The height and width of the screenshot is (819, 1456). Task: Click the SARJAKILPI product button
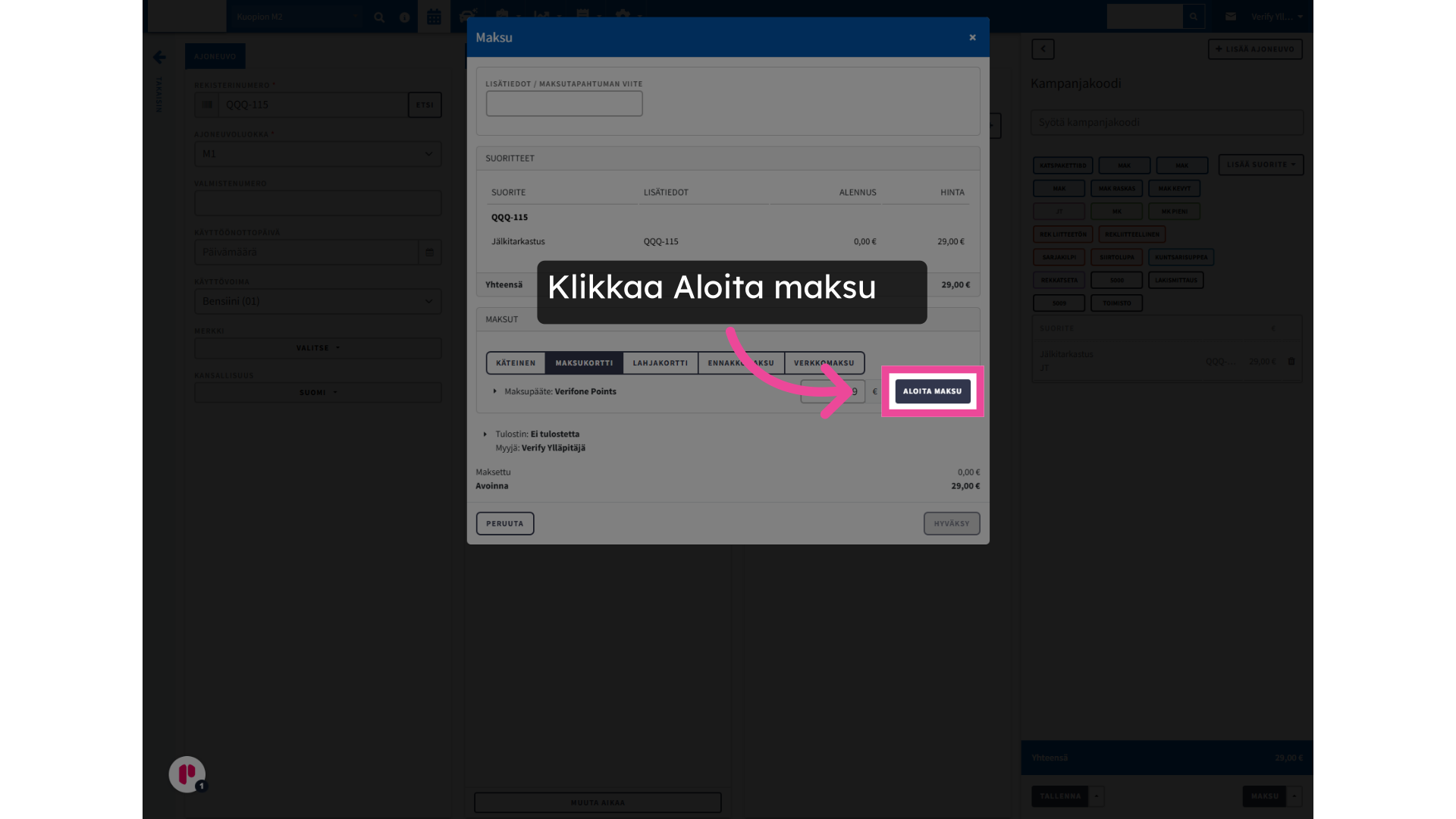1059,257
